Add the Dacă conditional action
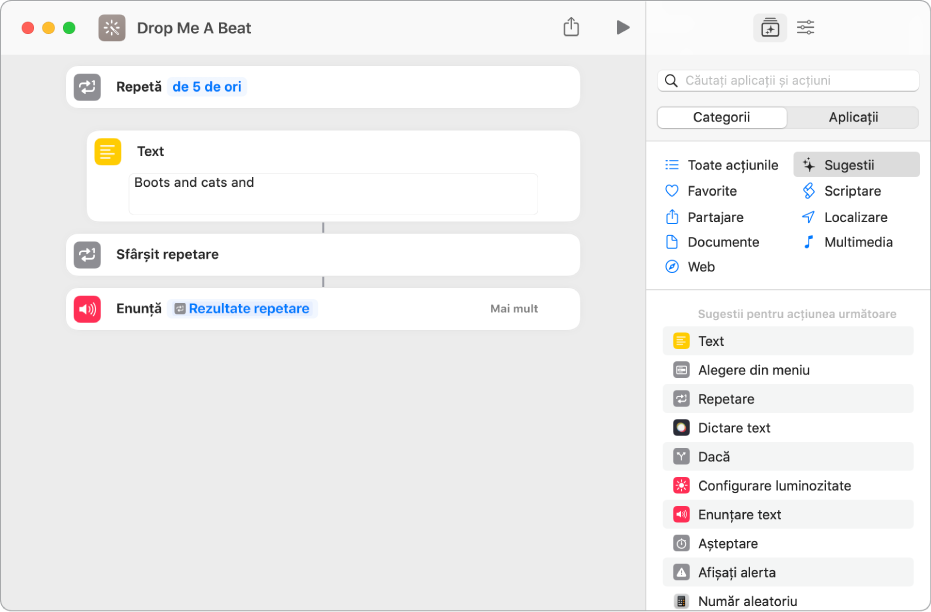Image resolution: width=931 pixels, height=612 pixels. 788,457
